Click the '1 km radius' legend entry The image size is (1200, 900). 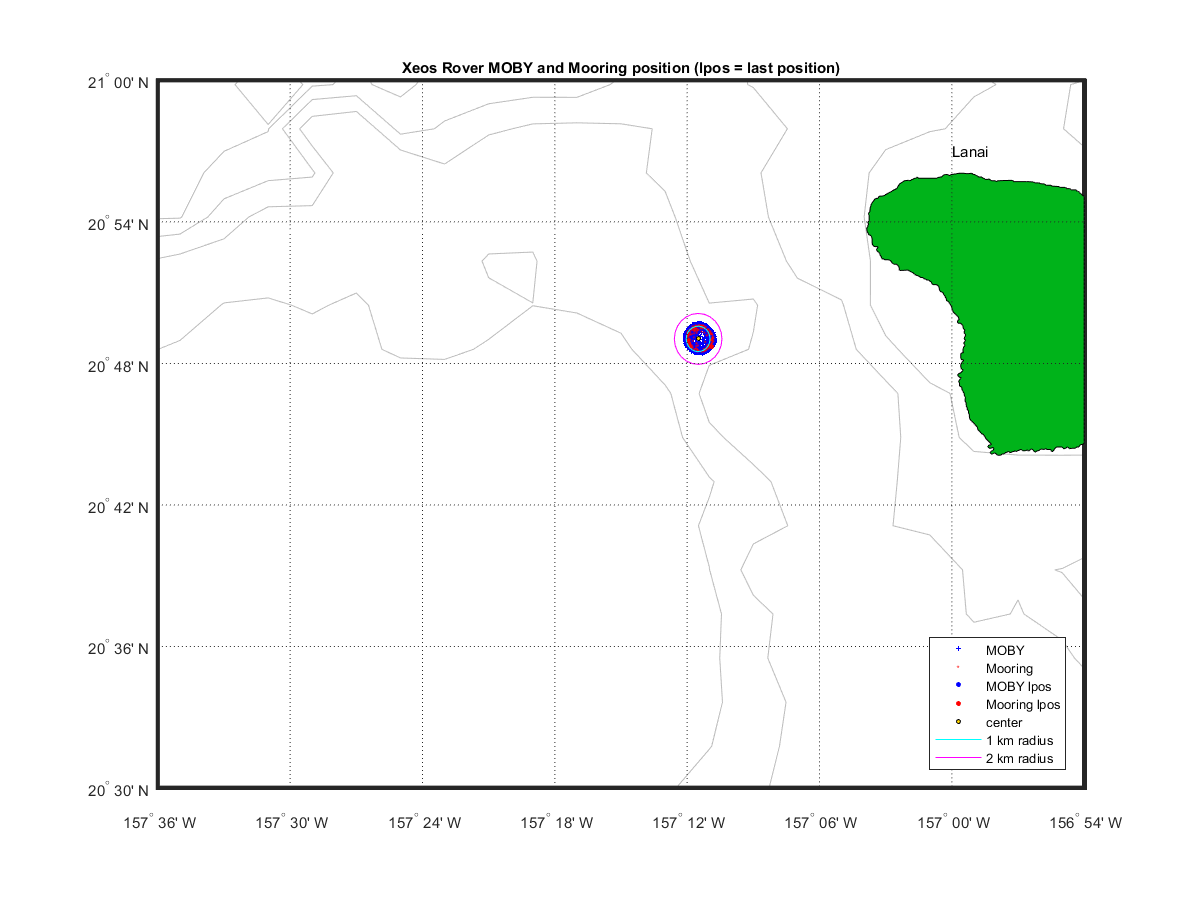1019,740
